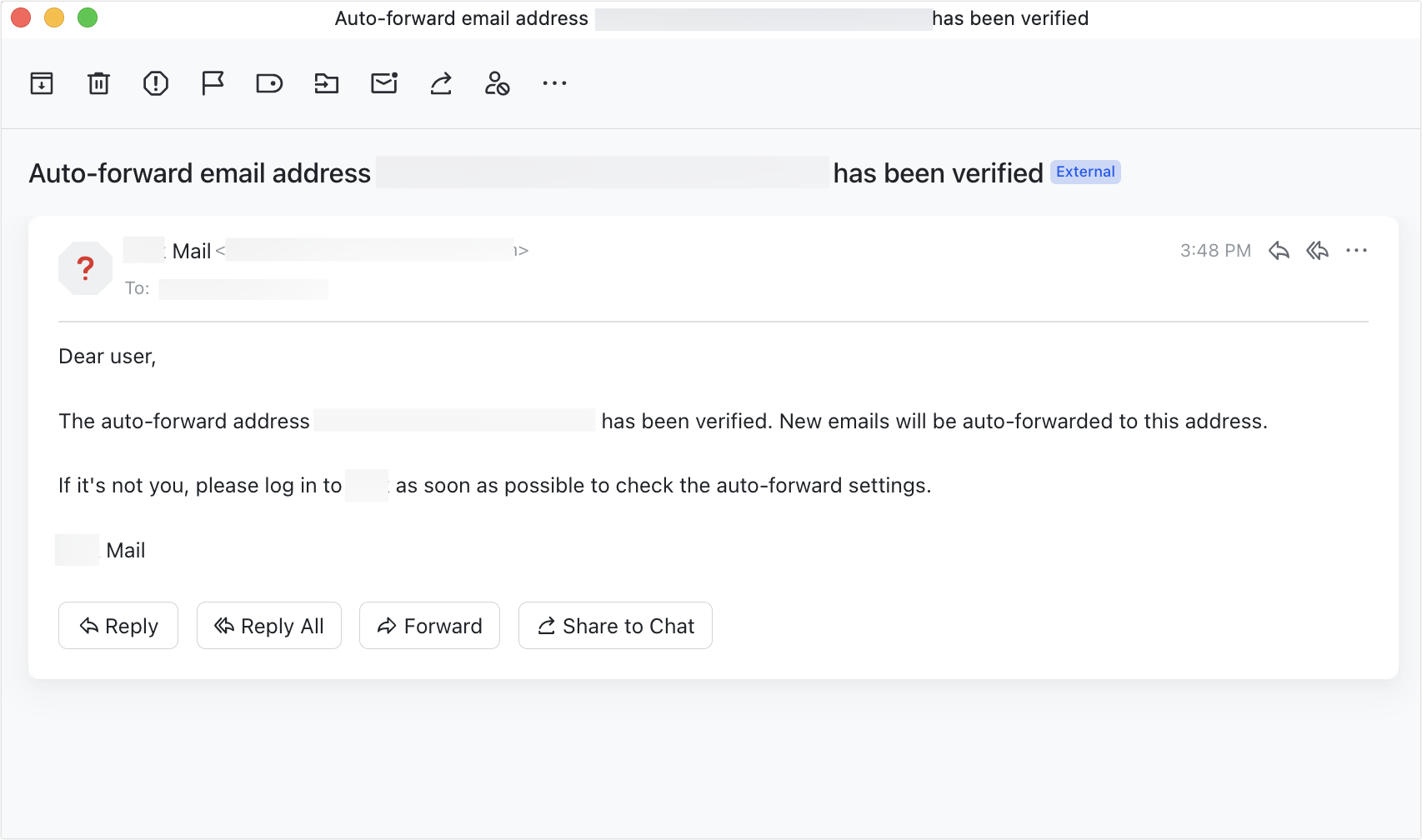Select Share to Chat

pos(615,626)
